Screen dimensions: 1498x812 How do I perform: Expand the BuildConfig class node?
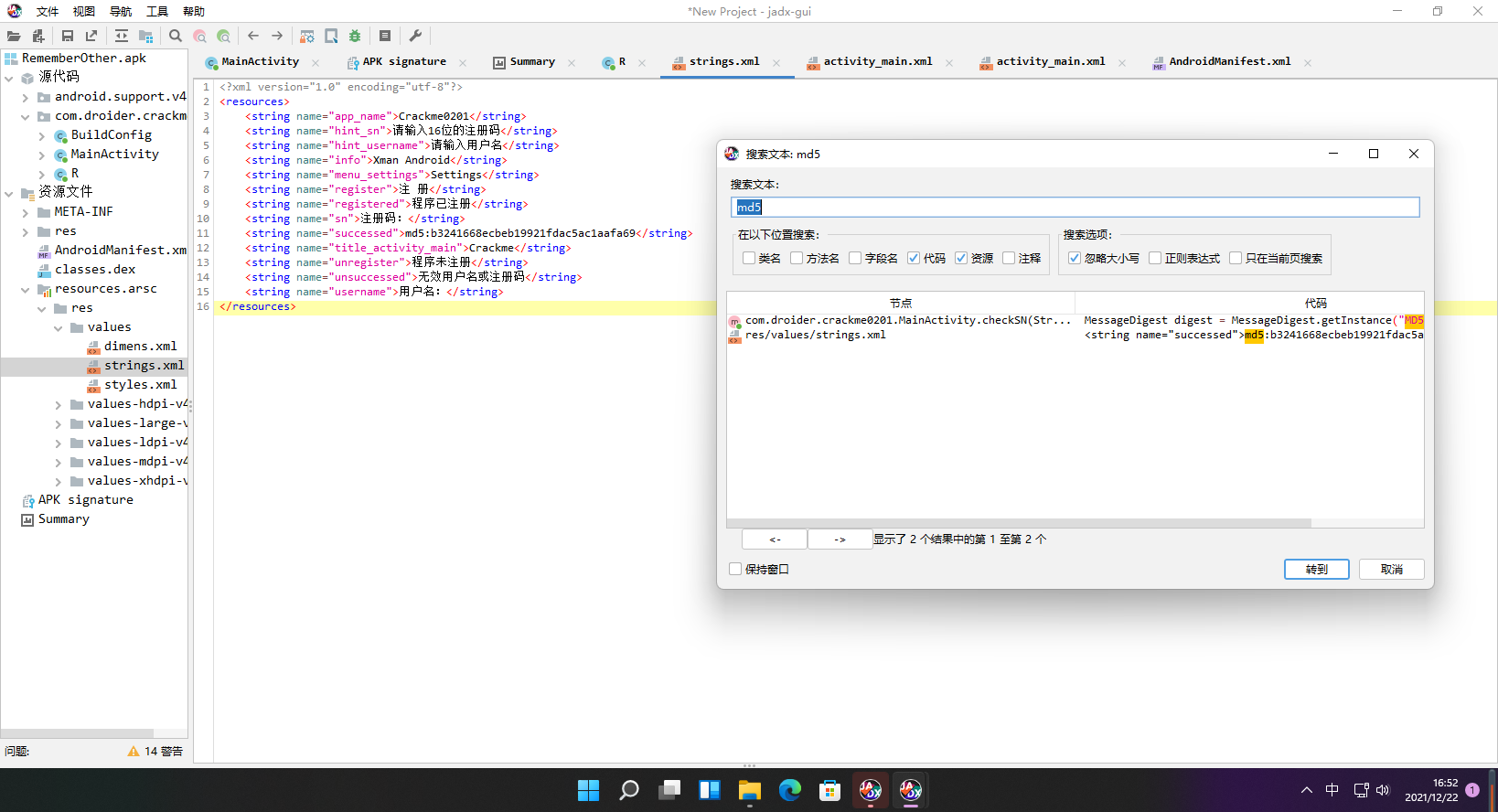pyautogui.click(x=42, y=135)
